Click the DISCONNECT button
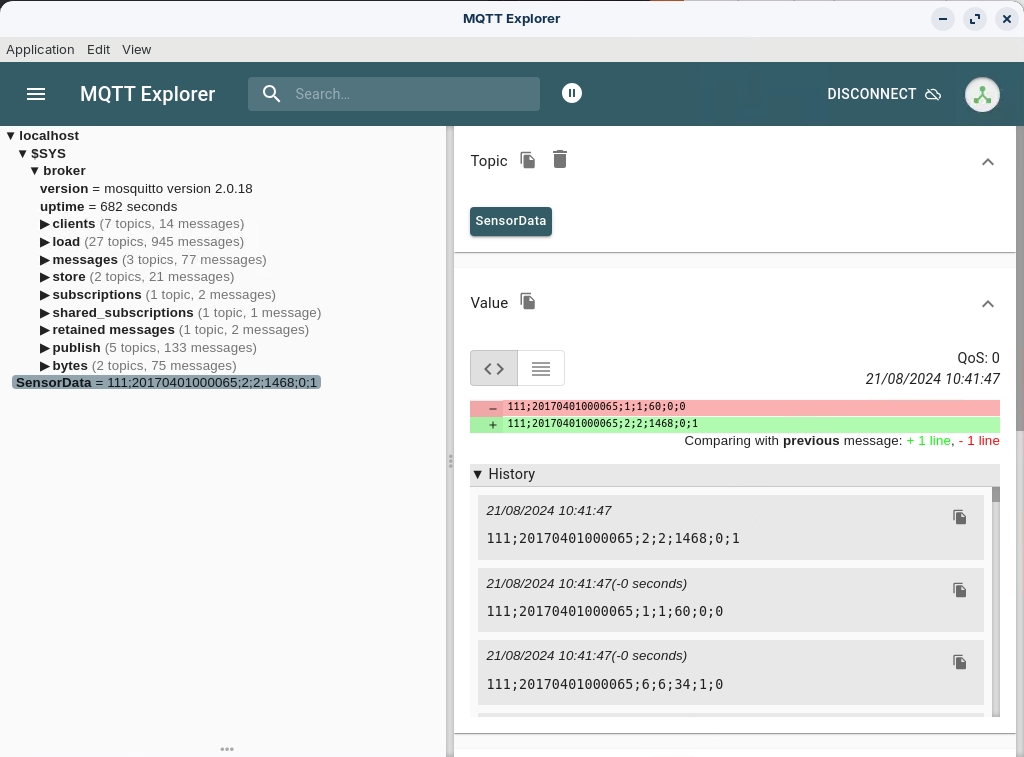 (x=884, y=94)
